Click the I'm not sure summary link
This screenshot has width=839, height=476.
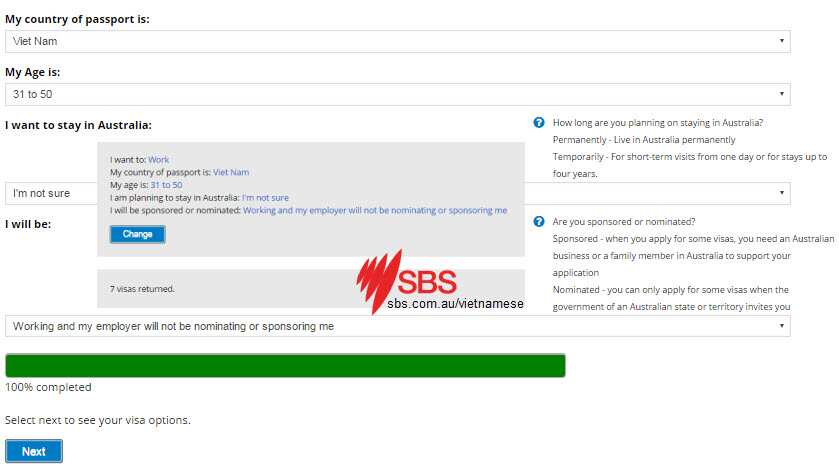coord(265,198)
